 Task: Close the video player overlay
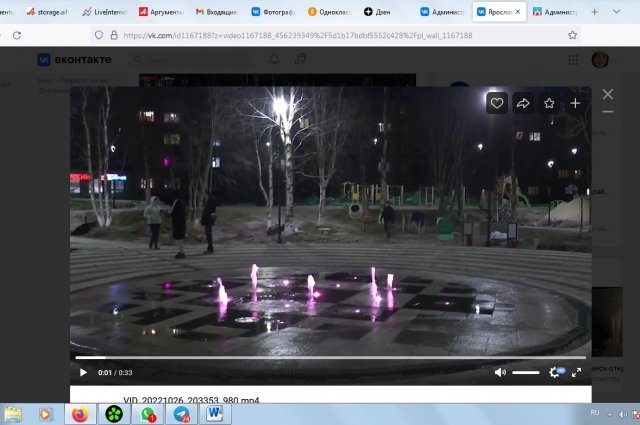(608, 94)
